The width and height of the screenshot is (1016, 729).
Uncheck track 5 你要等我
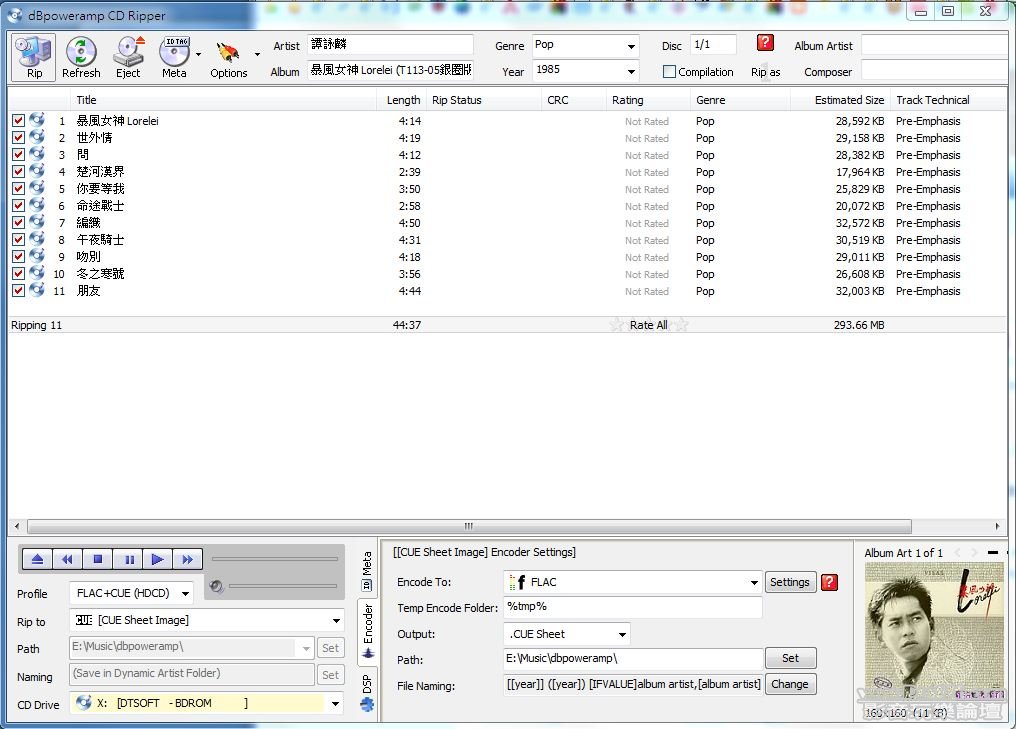coord(18,189)
